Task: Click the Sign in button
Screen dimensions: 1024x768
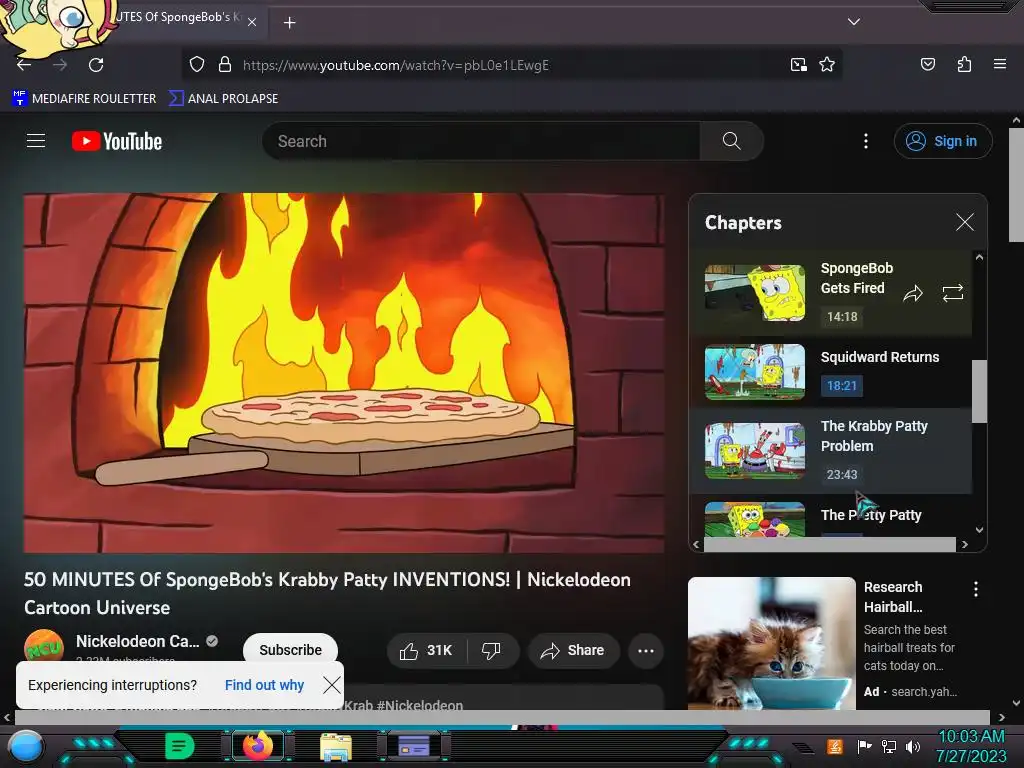Action: tap(942, 141)
